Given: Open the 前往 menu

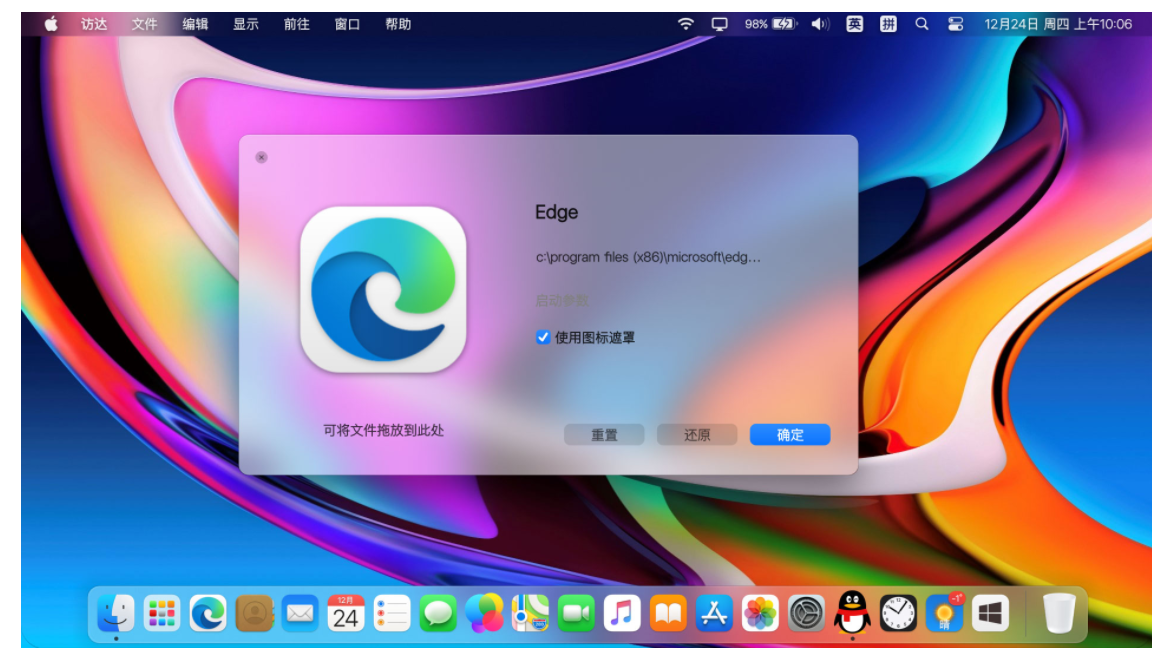Looking at the screenshot, I should pyautogui.click(x=297, y=24).
